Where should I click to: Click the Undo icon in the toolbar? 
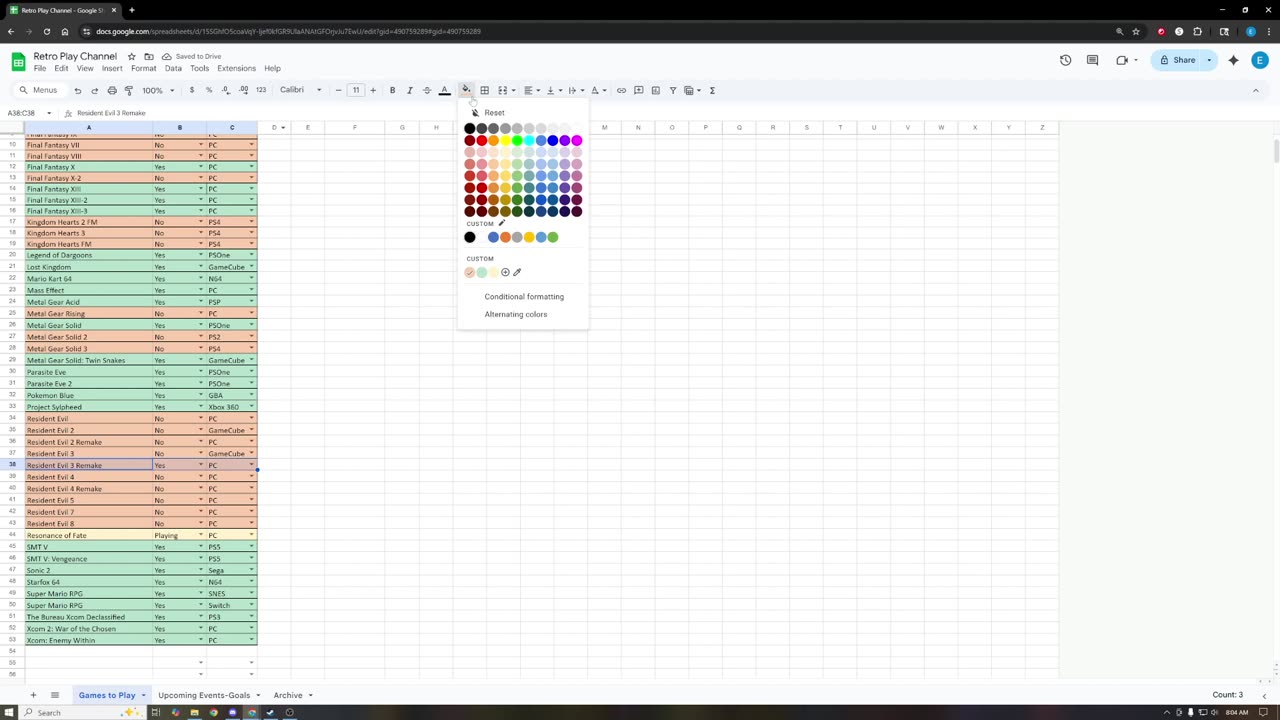[x=77, y=90]
